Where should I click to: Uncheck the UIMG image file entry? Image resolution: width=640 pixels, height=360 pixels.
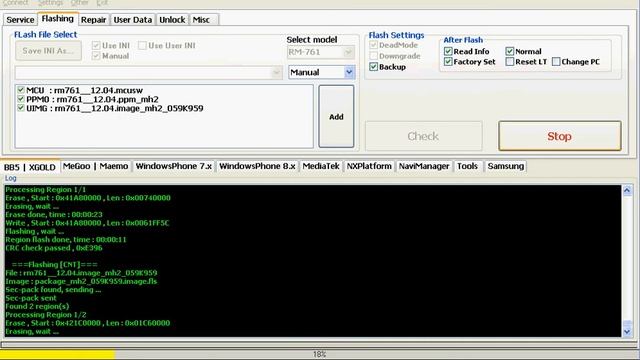21,108
